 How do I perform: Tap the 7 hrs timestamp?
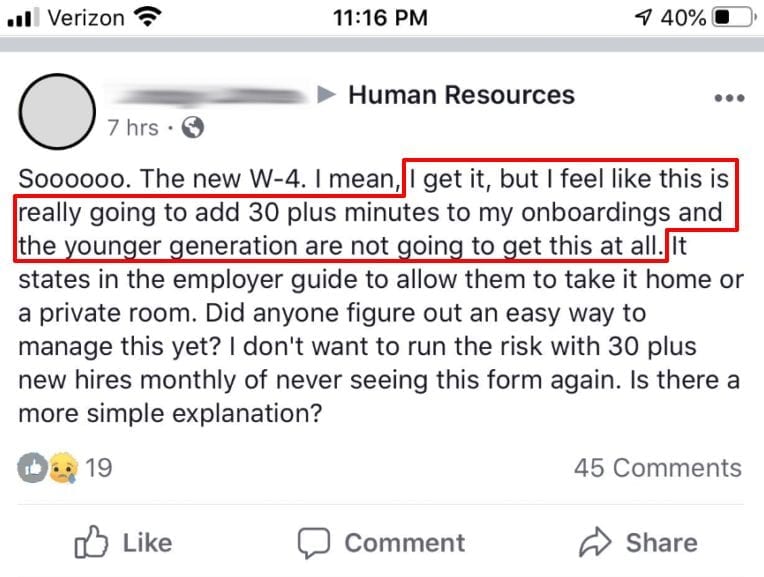133,128
